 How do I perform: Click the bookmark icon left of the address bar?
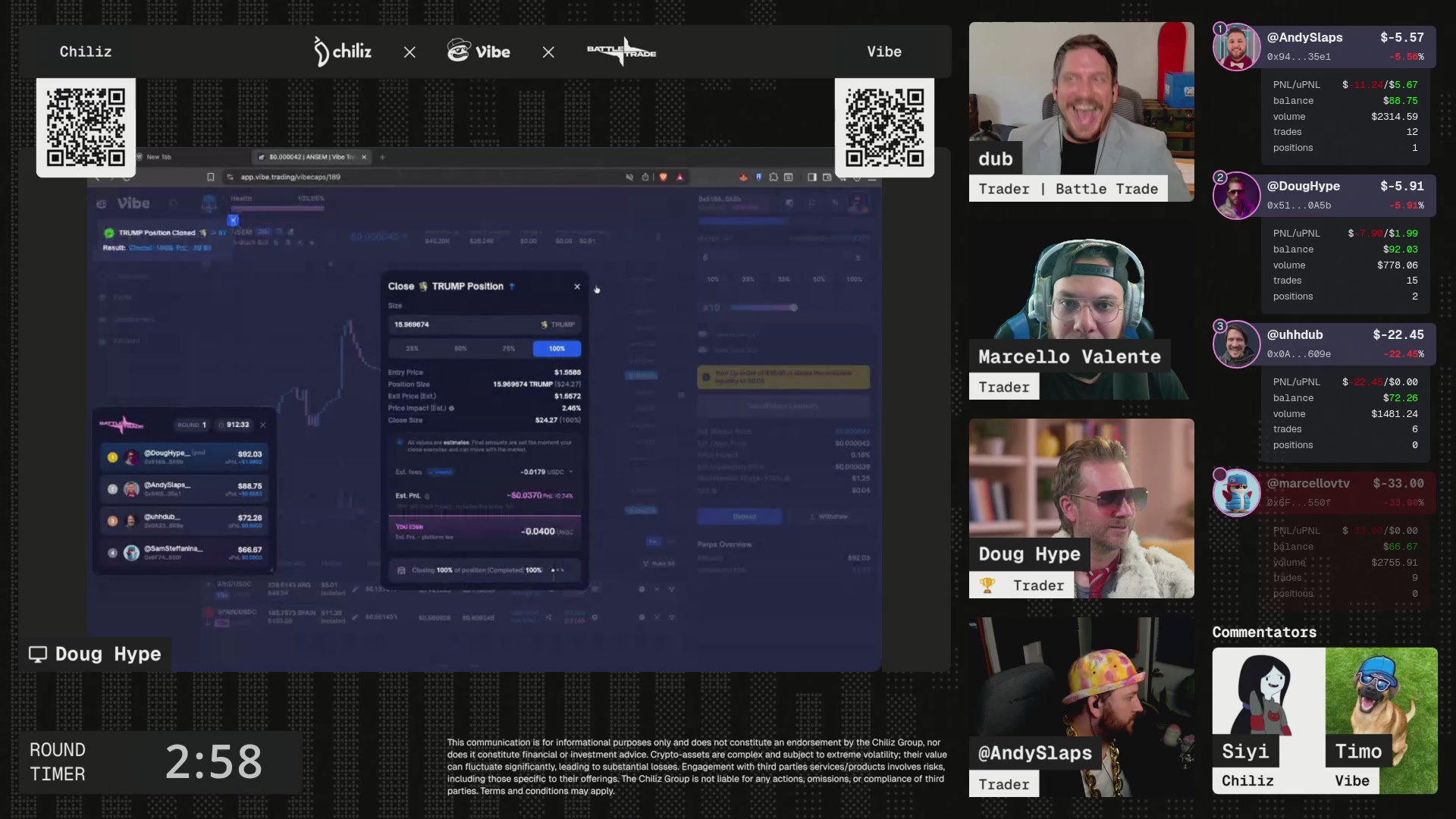click(x=210, y=177)
